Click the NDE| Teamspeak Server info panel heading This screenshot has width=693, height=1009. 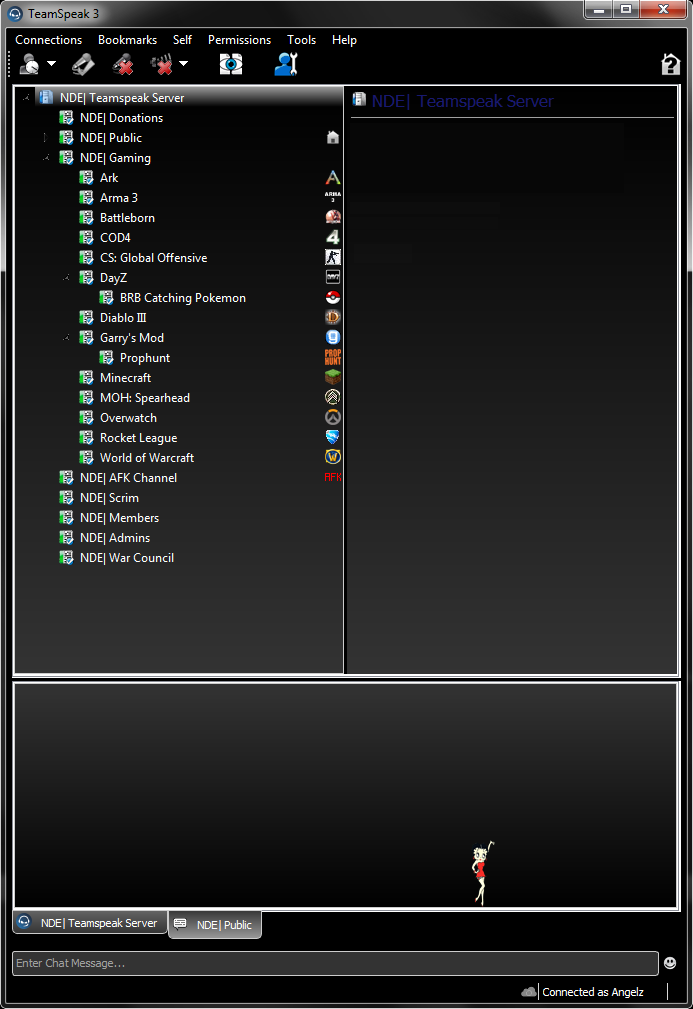tap(463, 101)
